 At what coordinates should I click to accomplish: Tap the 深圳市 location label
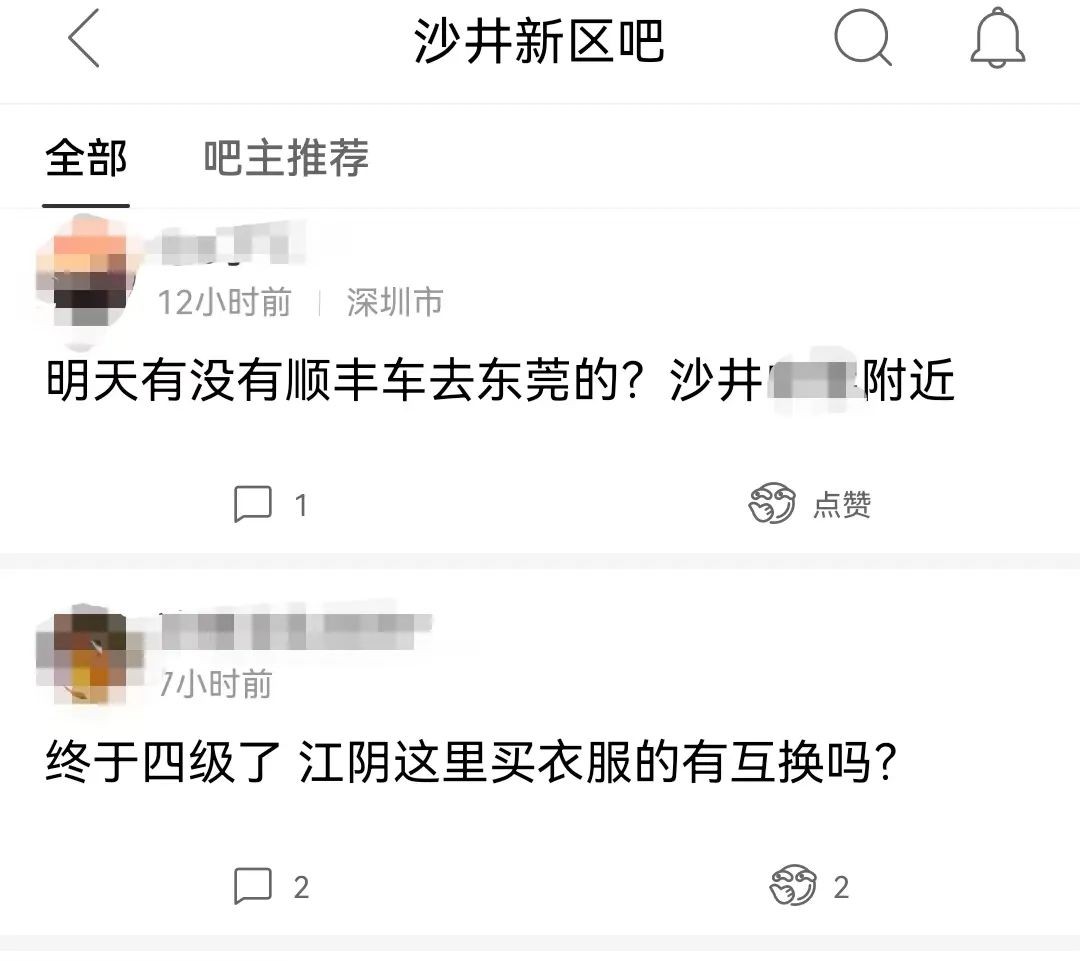[395, 302]
